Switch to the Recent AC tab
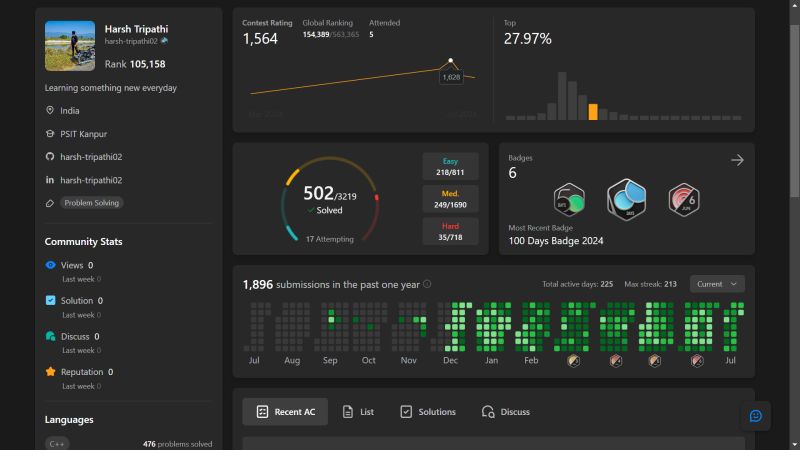 (285, 412)
